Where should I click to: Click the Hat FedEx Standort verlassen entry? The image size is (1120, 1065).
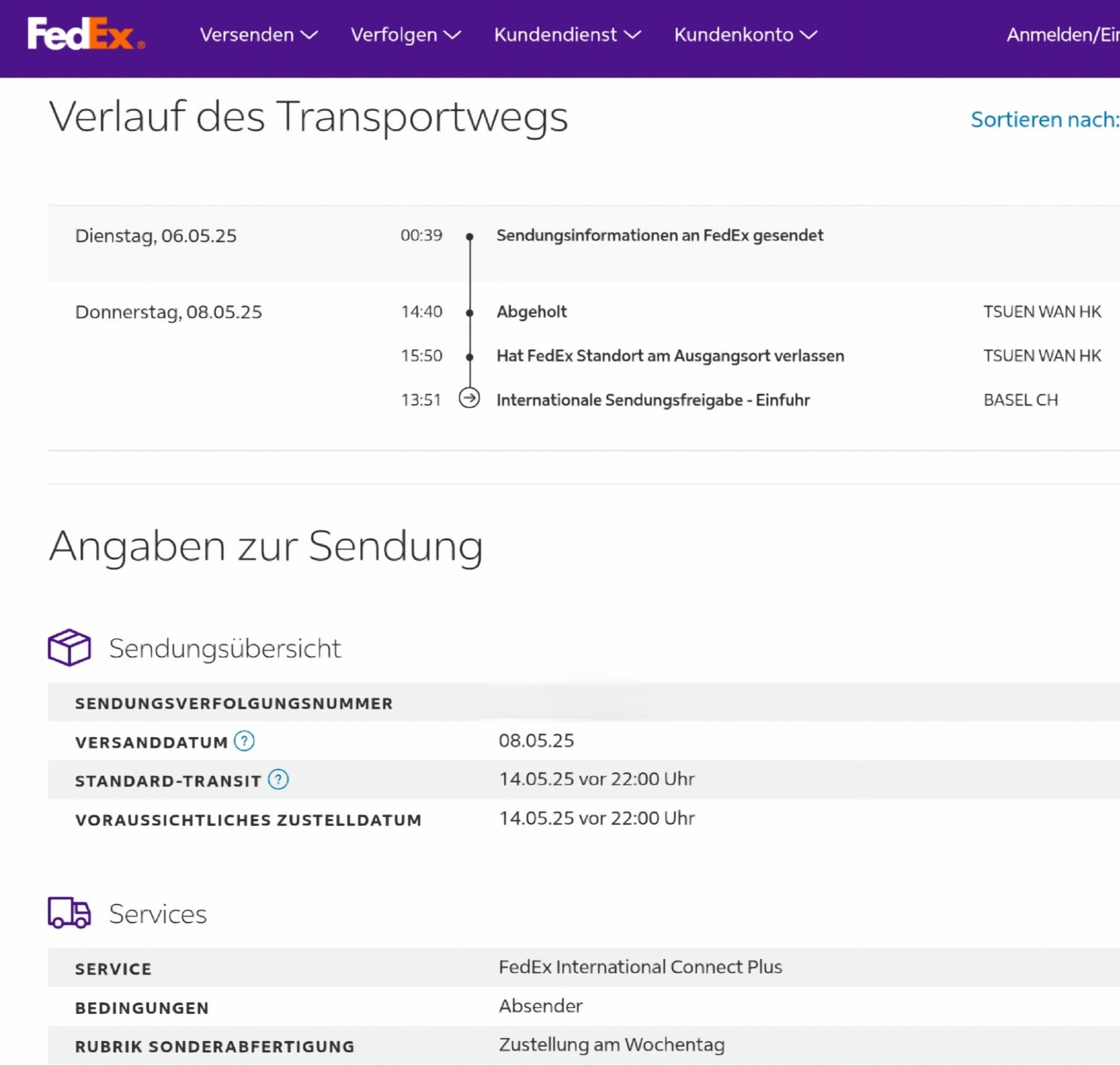(670, 356)
